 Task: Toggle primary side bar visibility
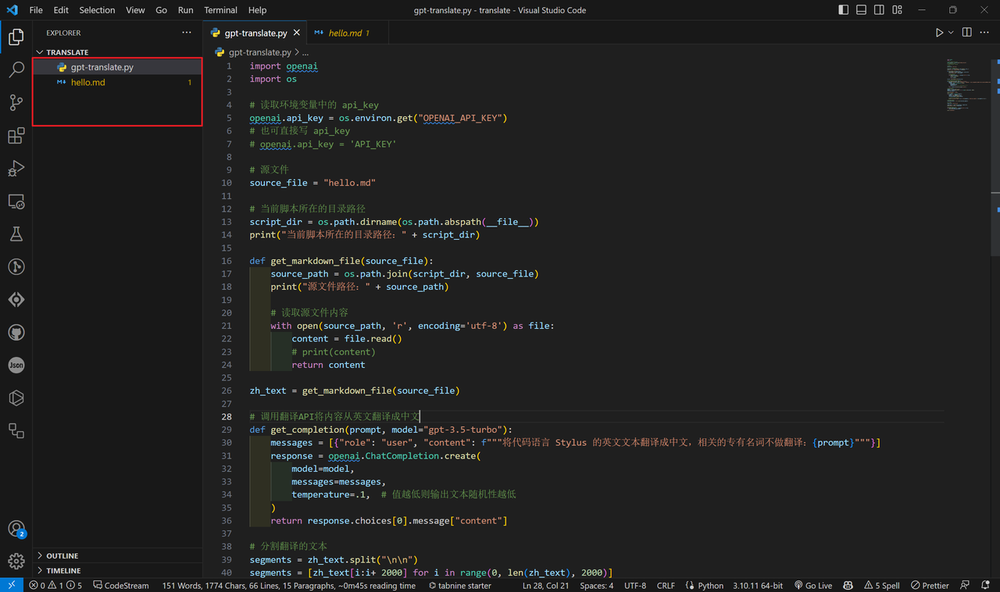click(x=845, y=10)
